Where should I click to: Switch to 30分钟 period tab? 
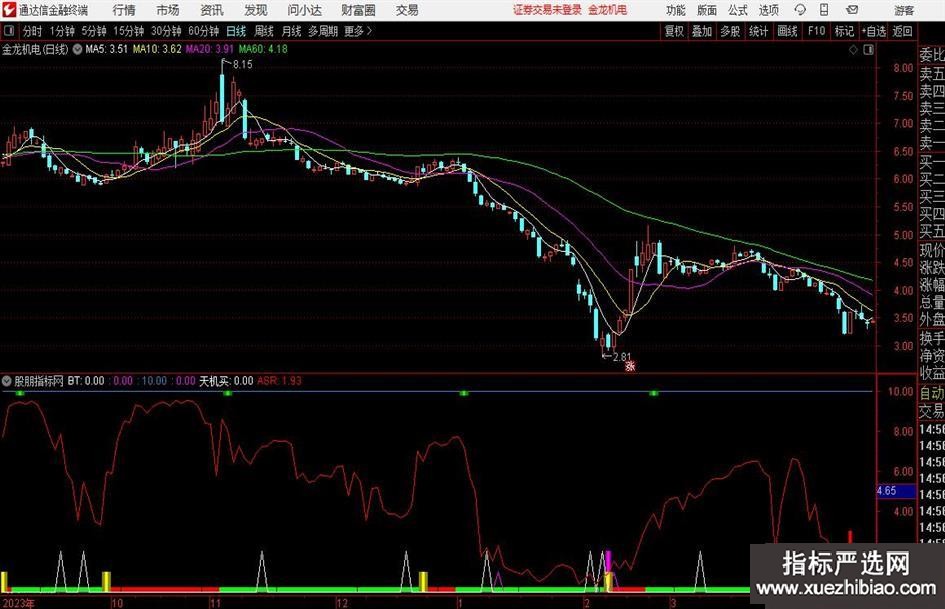(x=166, y=31)
